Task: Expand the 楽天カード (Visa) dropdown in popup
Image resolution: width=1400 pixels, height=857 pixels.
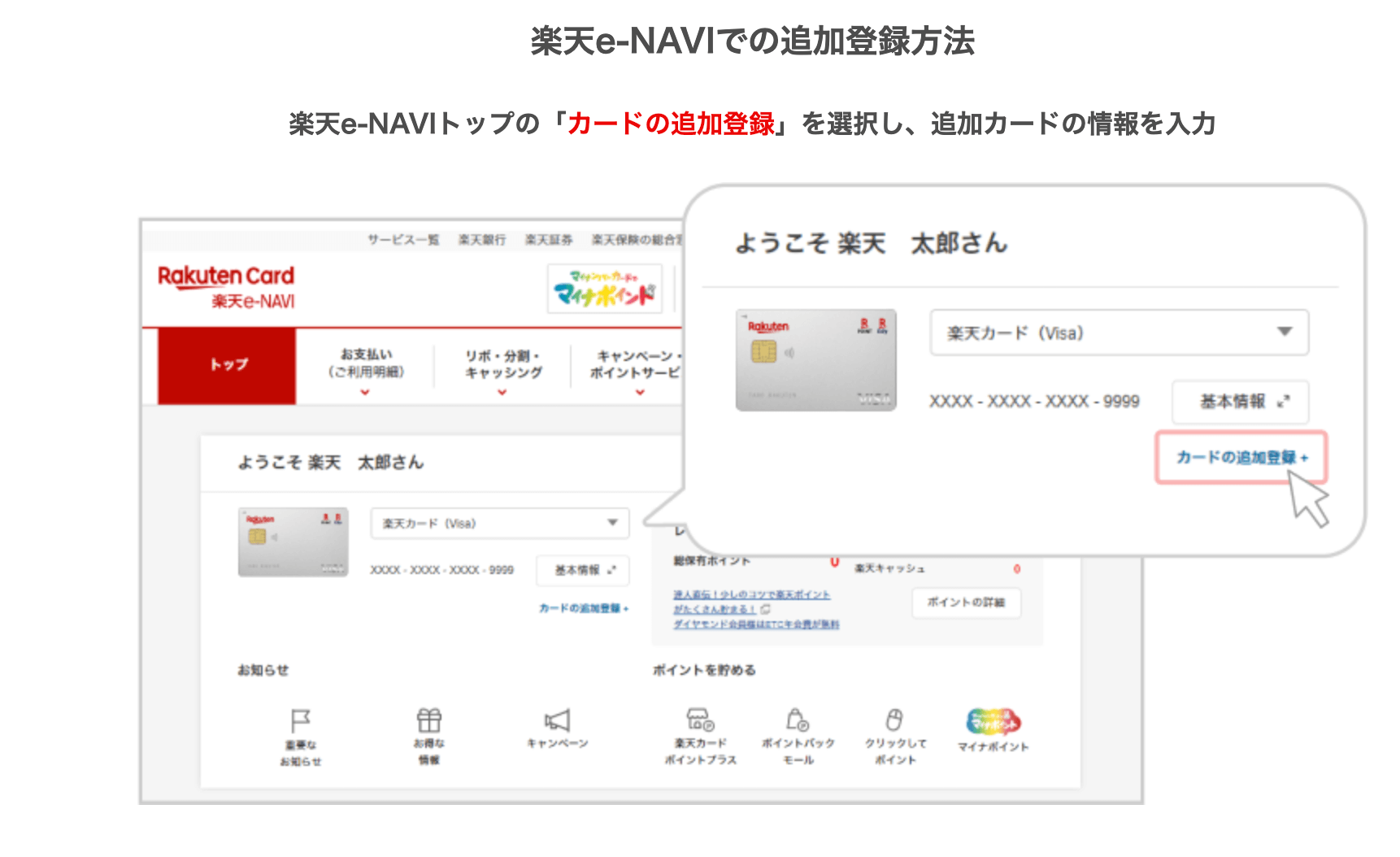Action: [1119, 333]
